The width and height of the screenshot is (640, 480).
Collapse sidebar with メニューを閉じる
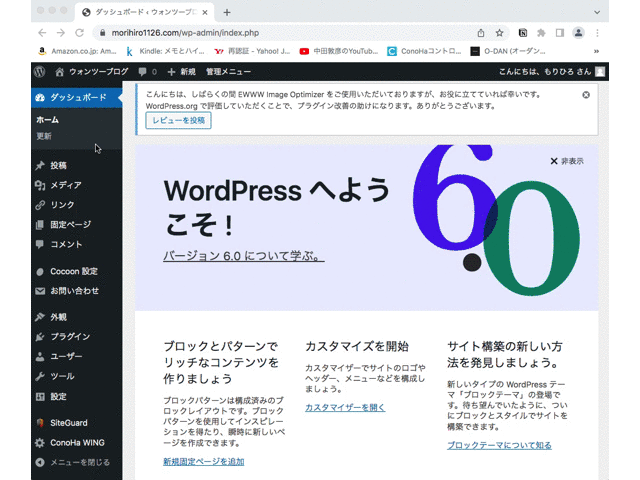tap(73, 462)
